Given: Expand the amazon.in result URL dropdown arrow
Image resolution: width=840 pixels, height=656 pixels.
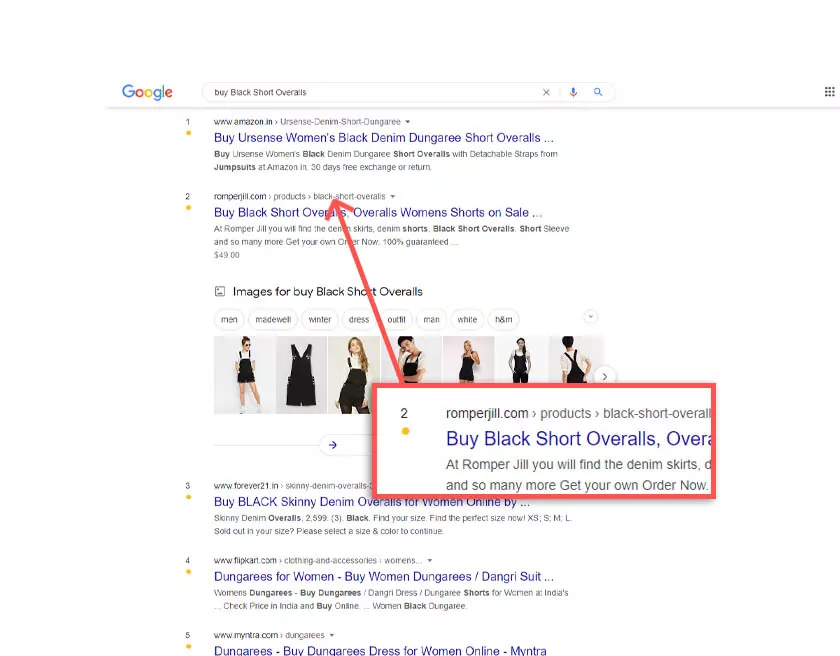Looking at the screenshot, I should coord(408,122).
